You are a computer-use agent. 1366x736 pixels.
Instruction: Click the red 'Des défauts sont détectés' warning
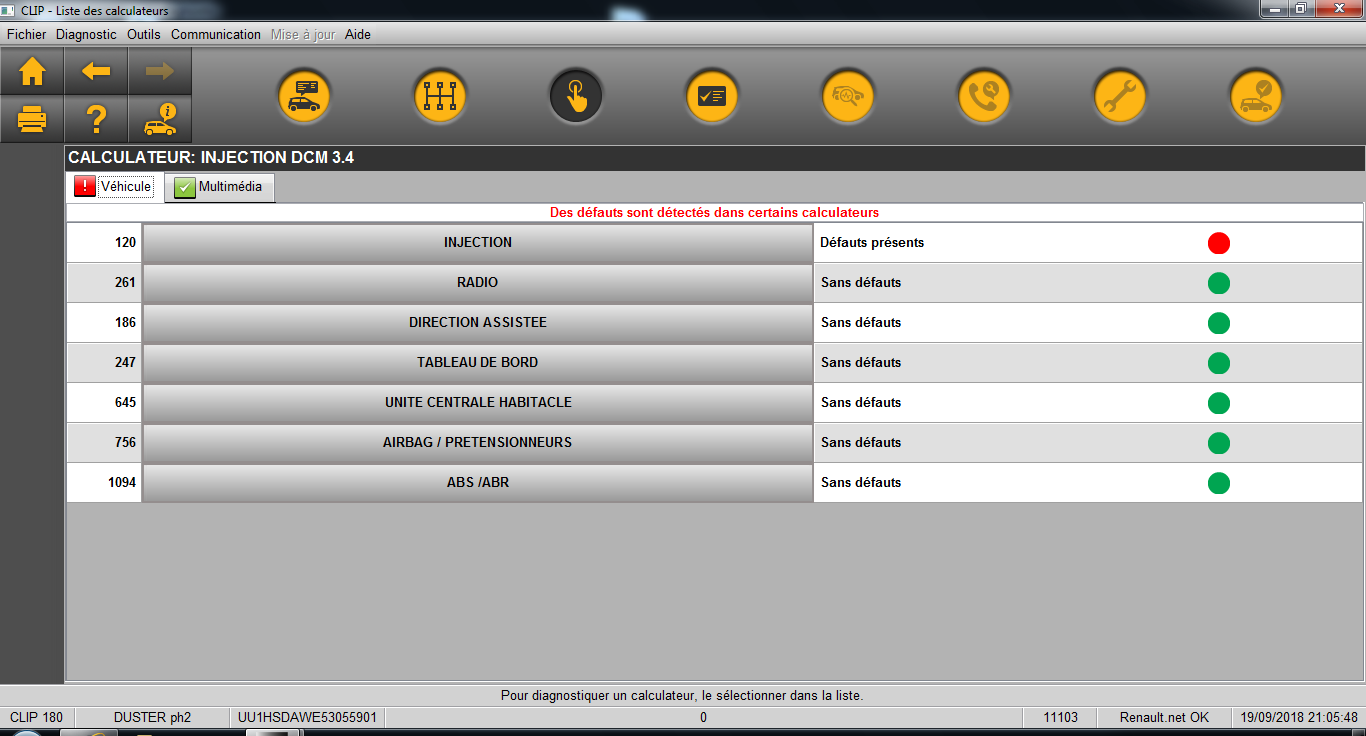[714, 213]
